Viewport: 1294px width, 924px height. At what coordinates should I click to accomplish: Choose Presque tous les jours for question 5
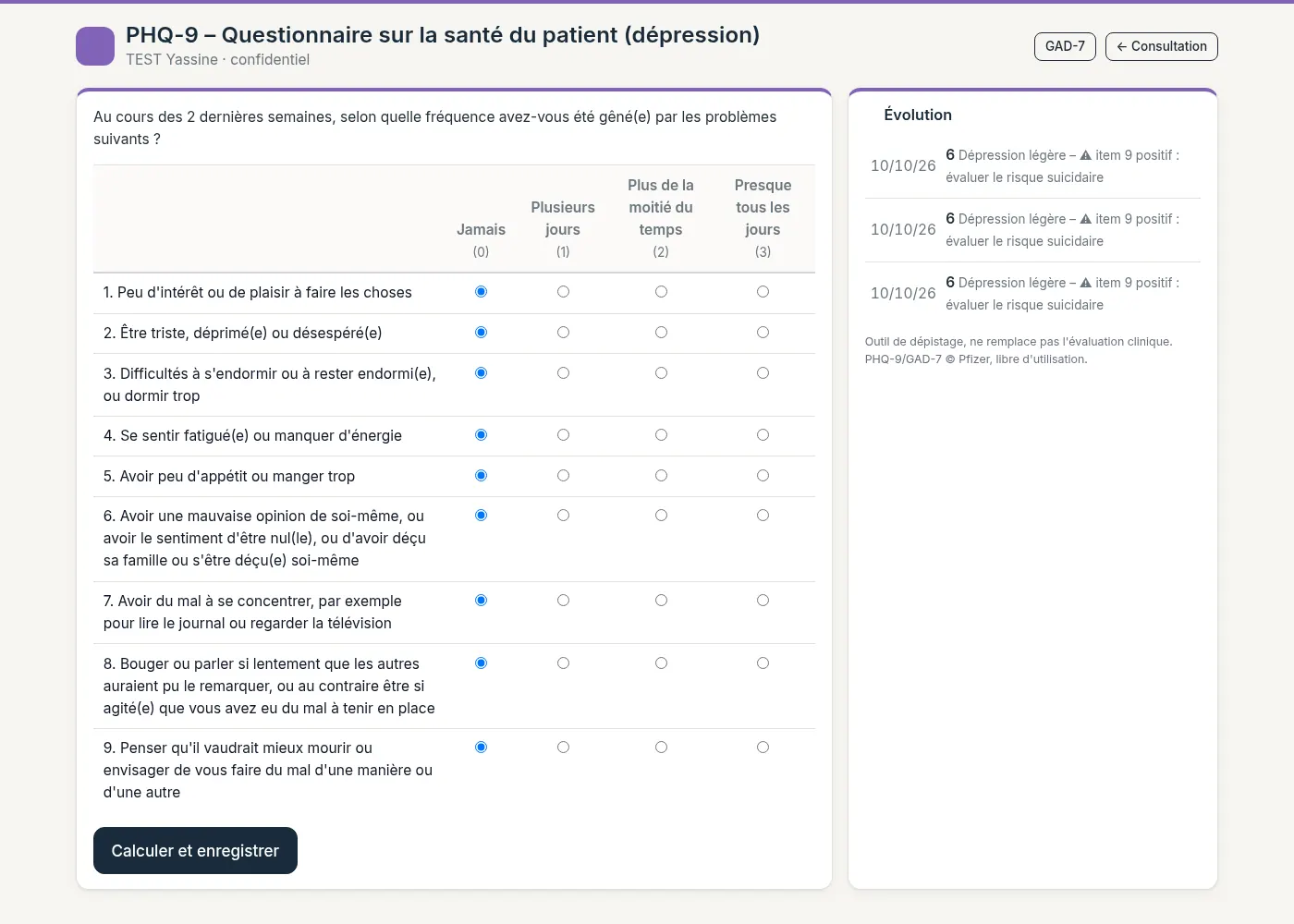pos(763,476)
